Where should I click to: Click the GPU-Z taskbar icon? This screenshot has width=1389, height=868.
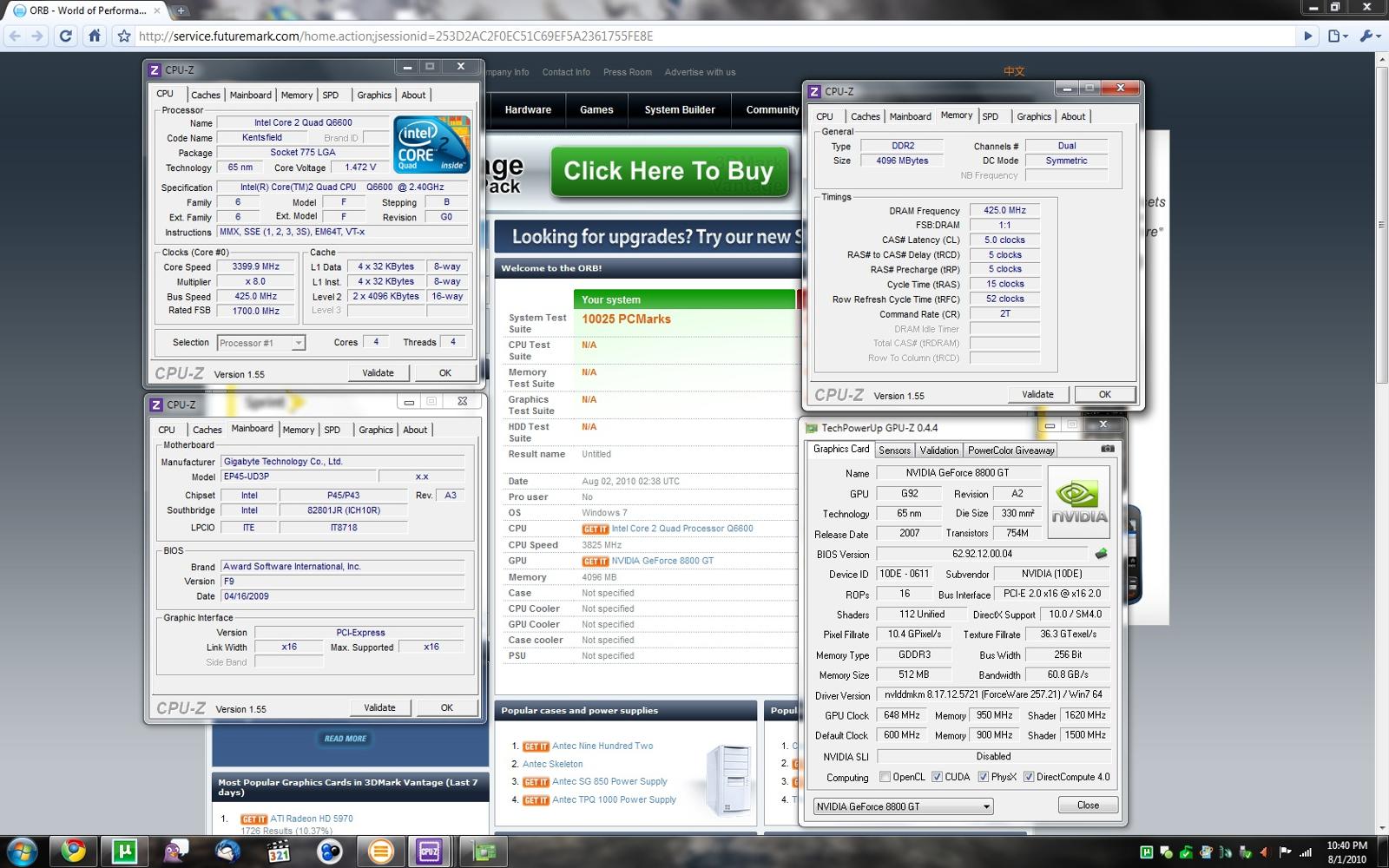click(x=484, y=852)
